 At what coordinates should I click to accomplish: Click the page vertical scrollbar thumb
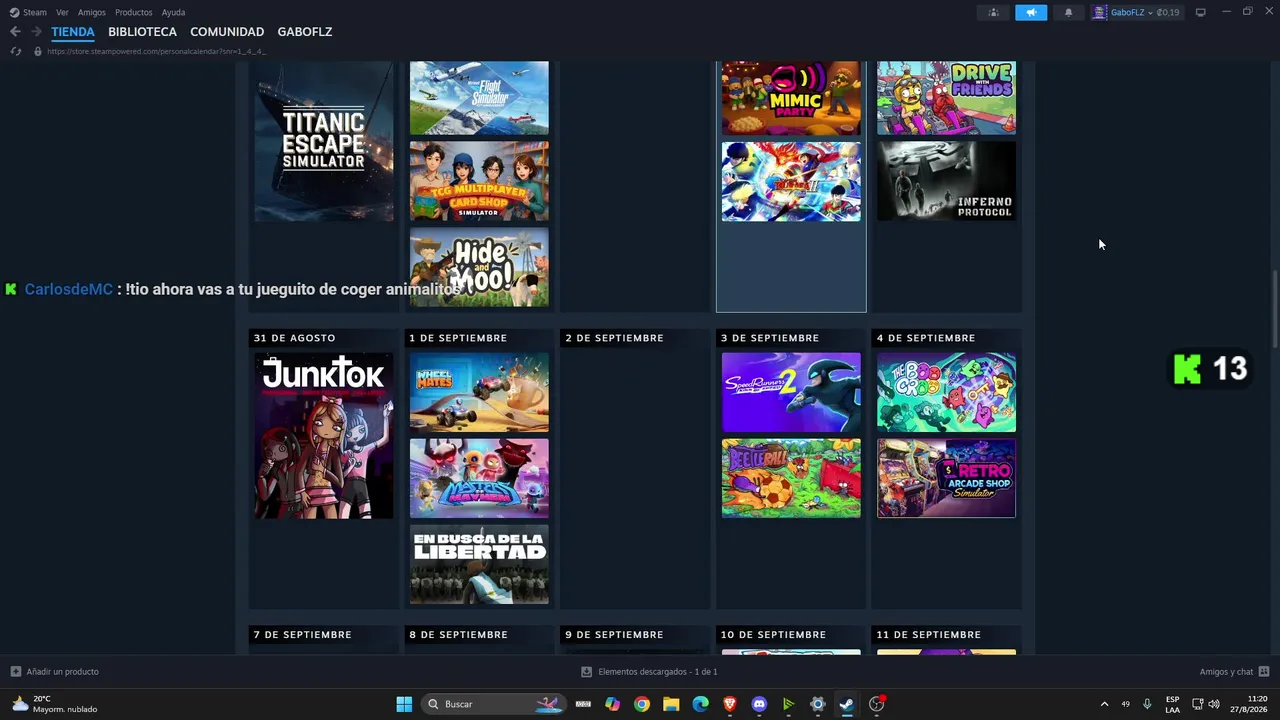click(x=1274, y=309)
